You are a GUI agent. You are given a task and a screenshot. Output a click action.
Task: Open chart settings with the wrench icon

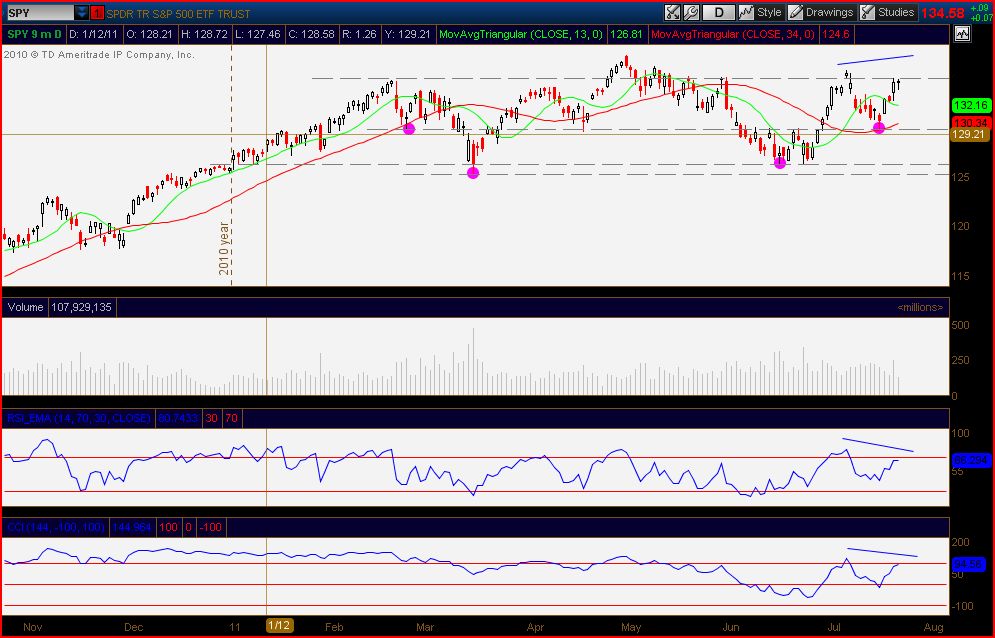pos(692,12)
